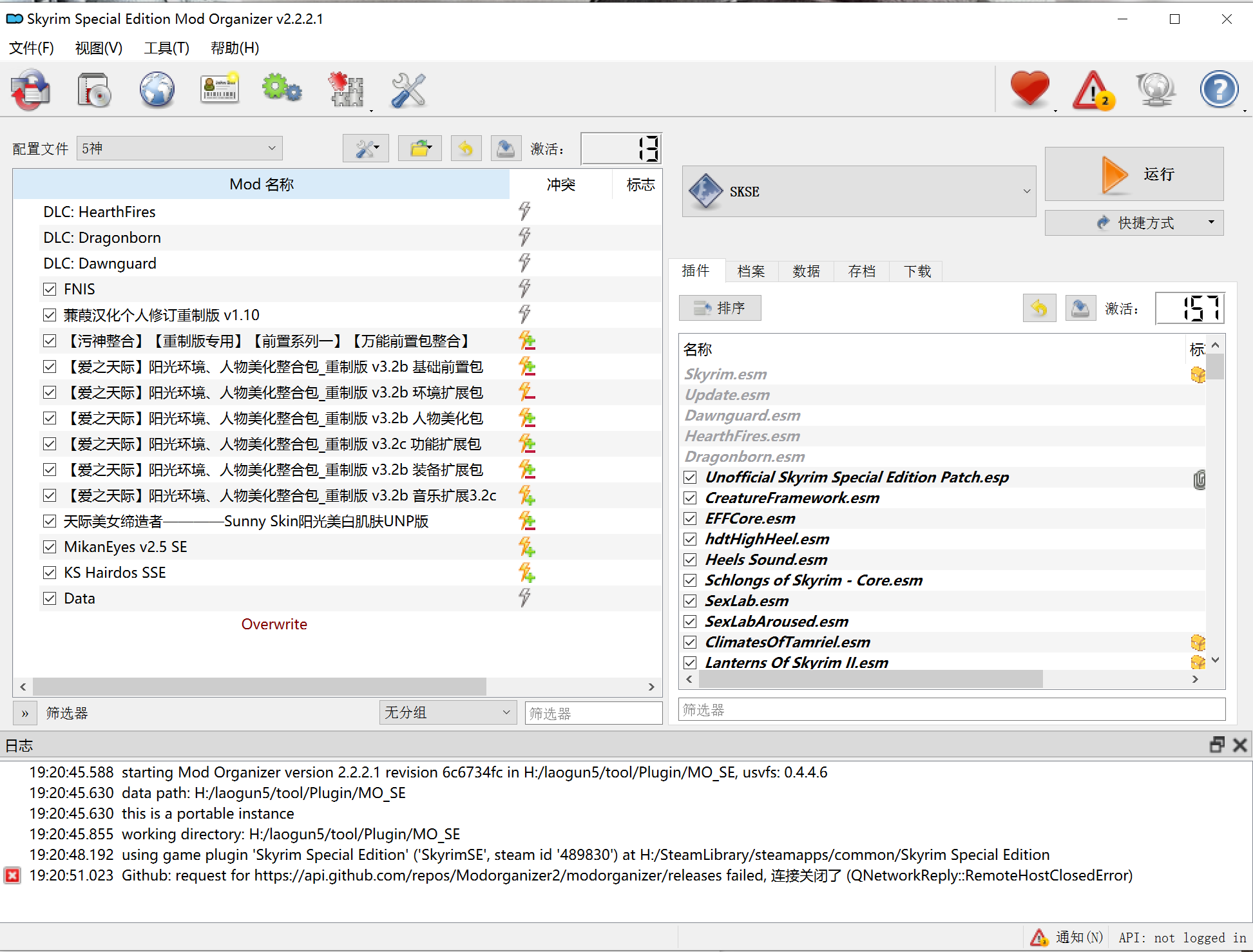Uncheck the FNIS mod checkbox
This screenshot has height=952, width=1253.
tap(50, 289)
